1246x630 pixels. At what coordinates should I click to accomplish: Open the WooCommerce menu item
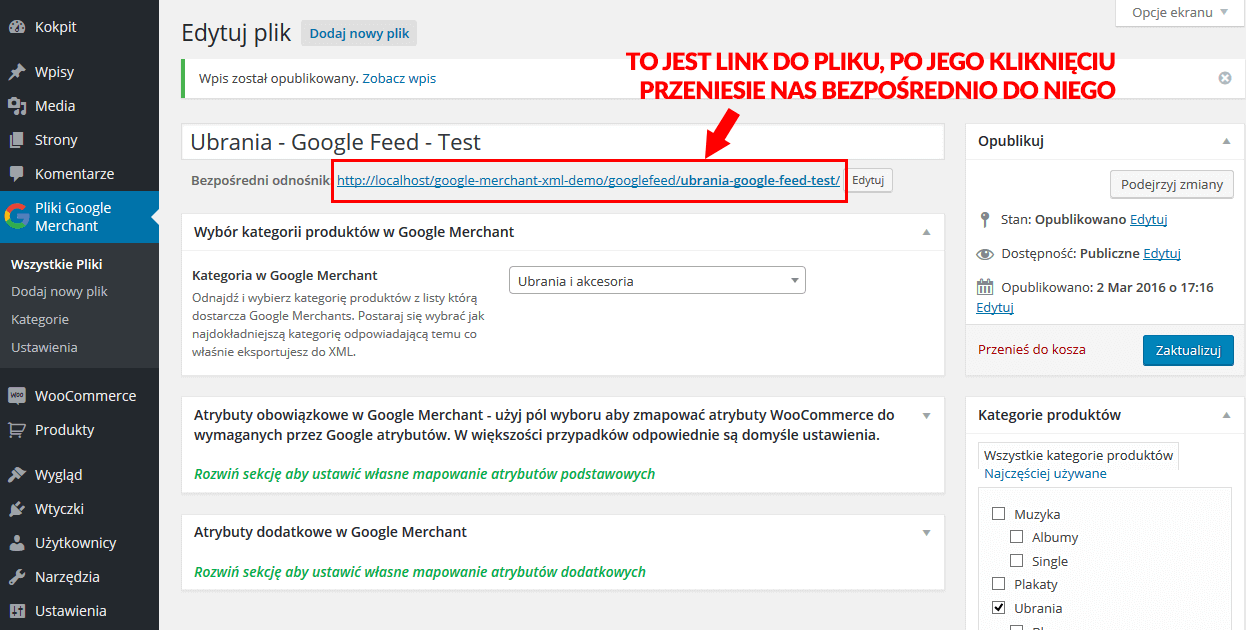tap(79, 396)
